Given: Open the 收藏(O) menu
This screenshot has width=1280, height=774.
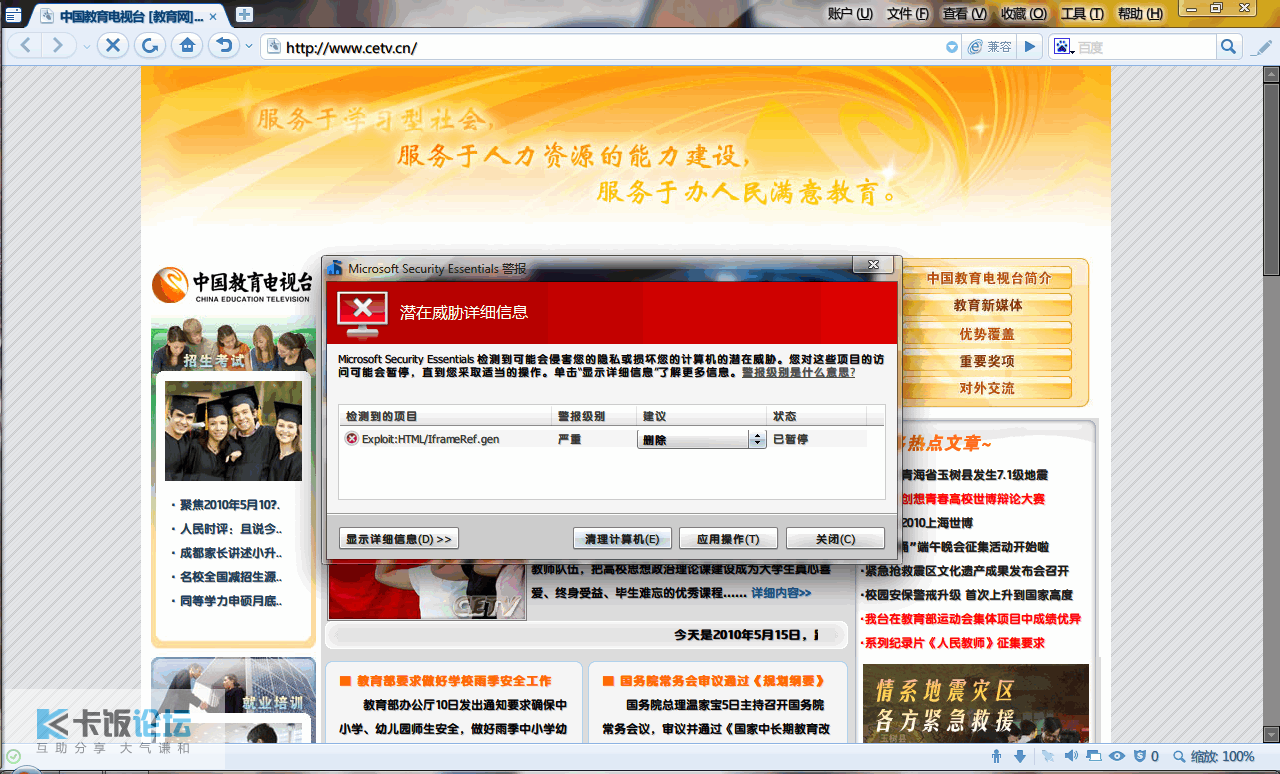Looking at the screenshot, I should pyautogui.click(x=1024, y=14).
